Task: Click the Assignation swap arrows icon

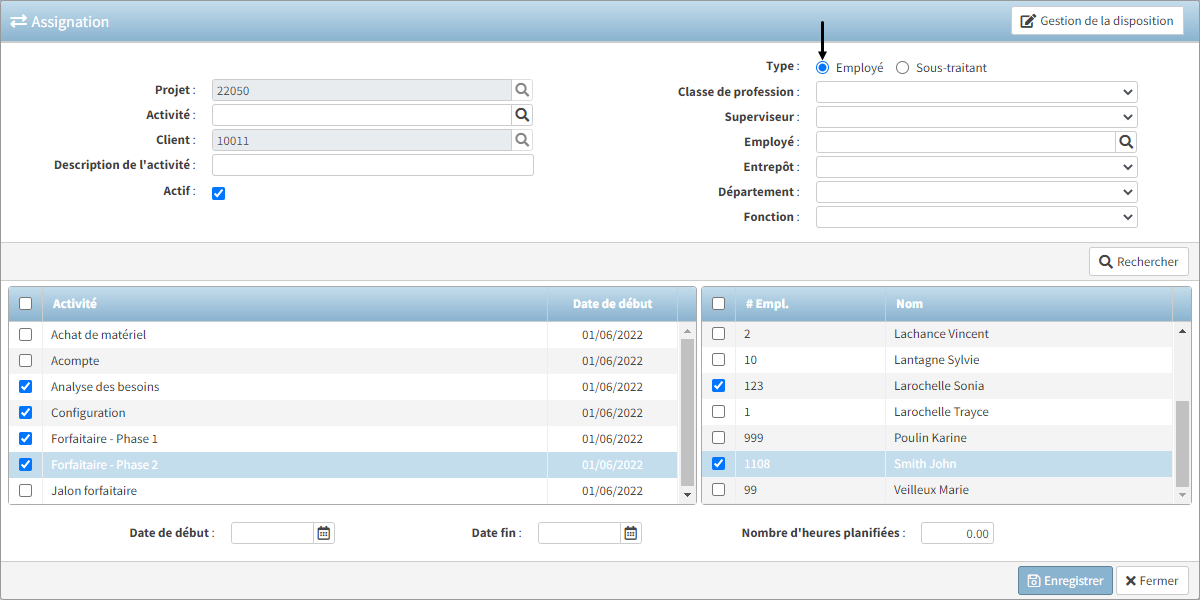Action: [20, 20]
